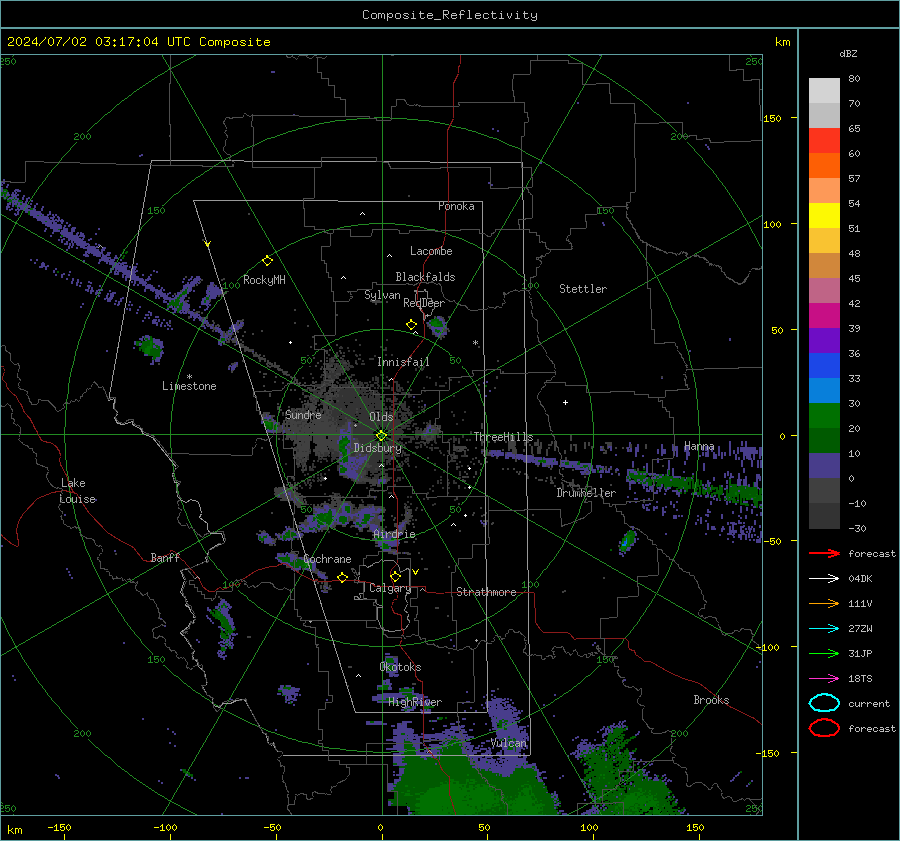Click the Blackfalds town label

(x=425, y=277)
